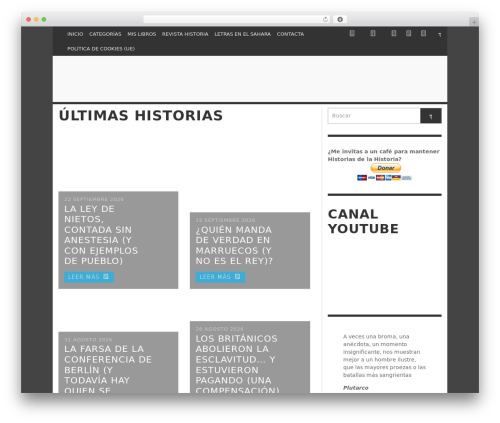The height and width of the screenshot is (423, 500).
Task: Open La Farsa de la Conferencia de Berlín
Action: click(x=108, y=370)
